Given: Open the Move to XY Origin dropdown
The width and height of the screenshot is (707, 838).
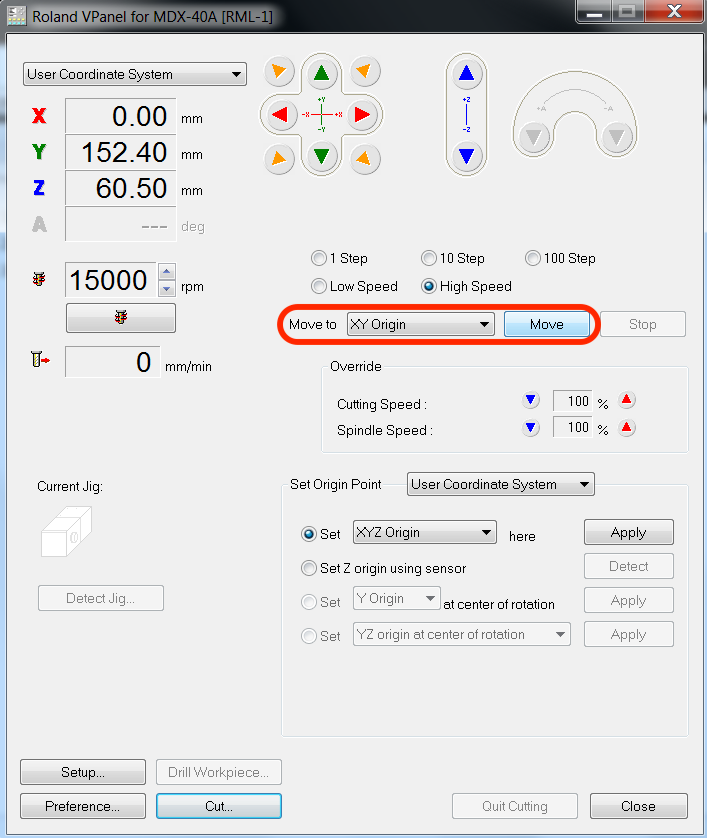Looking at the screenshot, I should coord(421,324).
